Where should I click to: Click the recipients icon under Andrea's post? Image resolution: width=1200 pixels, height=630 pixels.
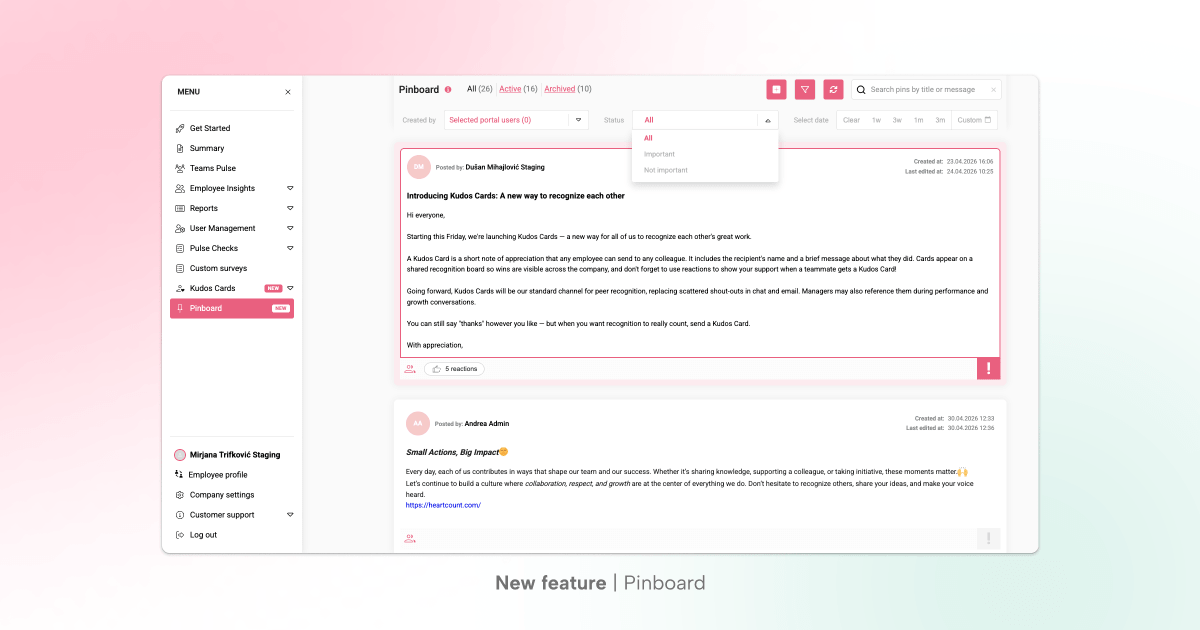pyautogui.click(x=410, y=538)
